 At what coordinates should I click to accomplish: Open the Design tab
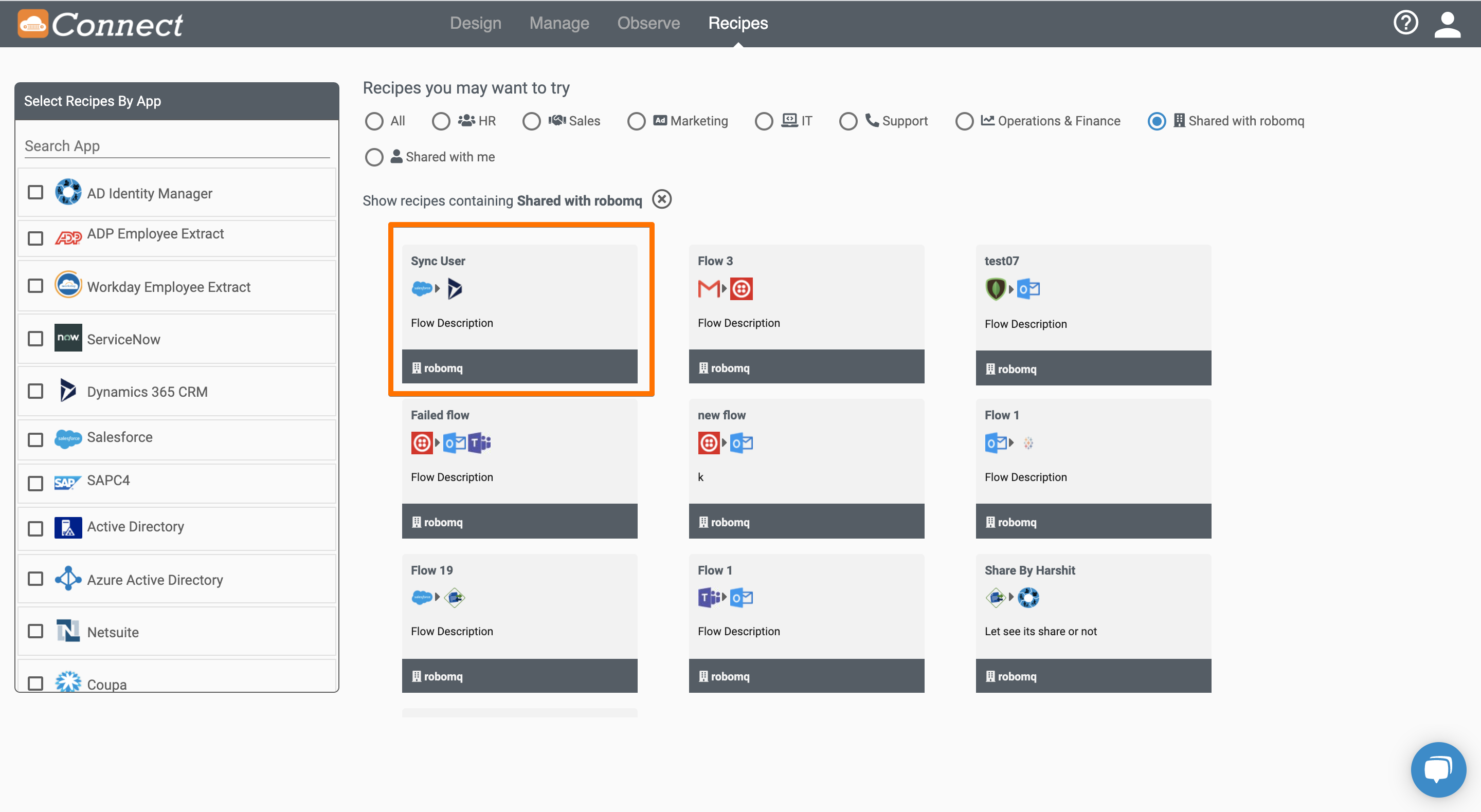click(476, 23)
